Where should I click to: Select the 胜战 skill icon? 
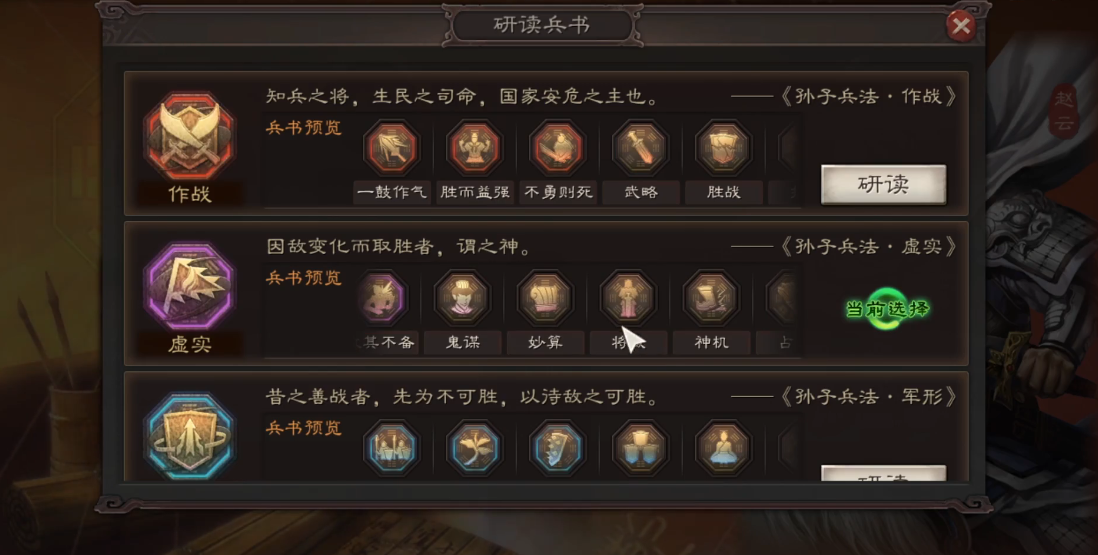tap(723, 148)
